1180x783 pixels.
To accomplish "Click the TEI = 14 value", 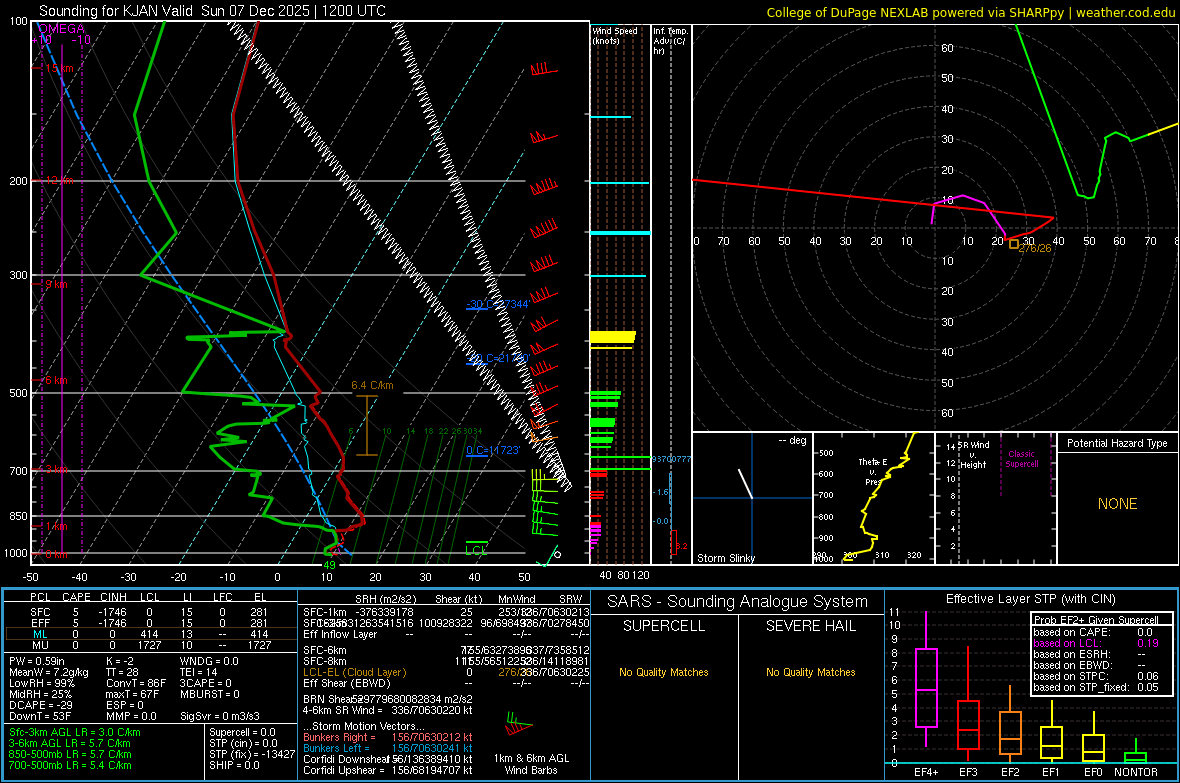I will [x=199, y=672].
